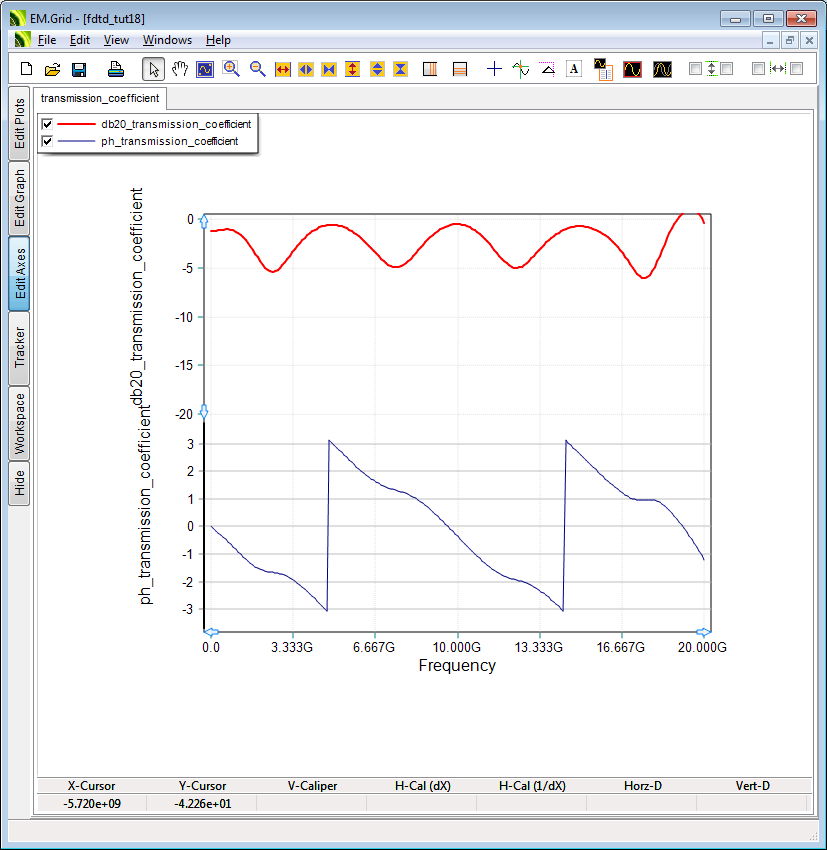Uncheck db20_transmission_coefficient legend checkbox
This screenshot has width=827, height=850.
(47, 124)
